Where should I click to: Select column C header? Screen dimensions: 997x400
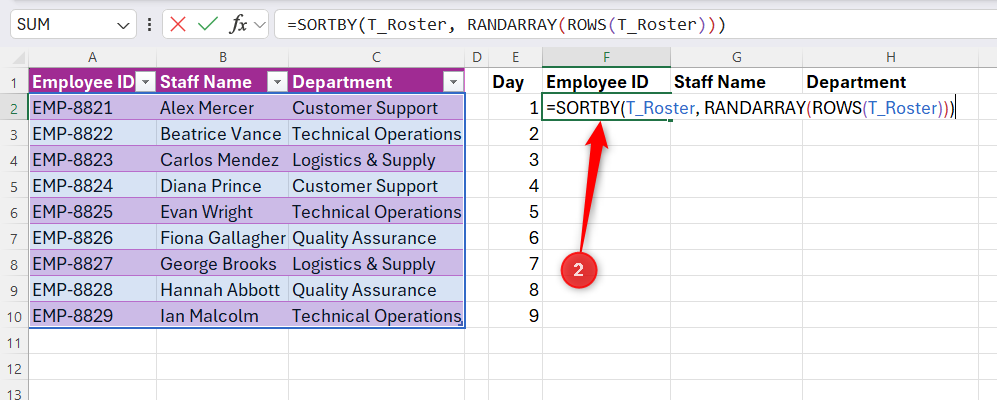click(376, 57)
